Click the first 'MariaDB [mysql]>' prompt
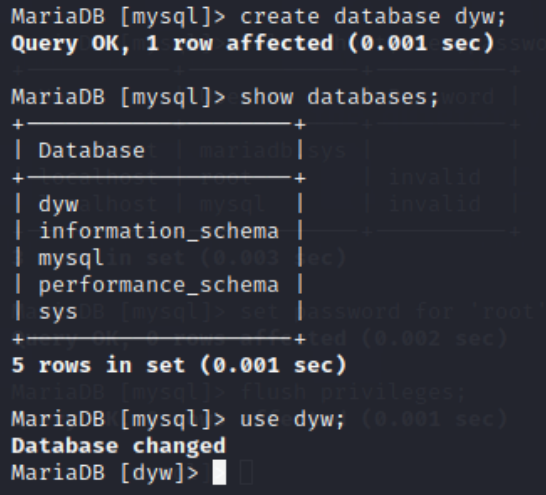Image resolution: width=546 pixels, height=495 pixels. 118,17
